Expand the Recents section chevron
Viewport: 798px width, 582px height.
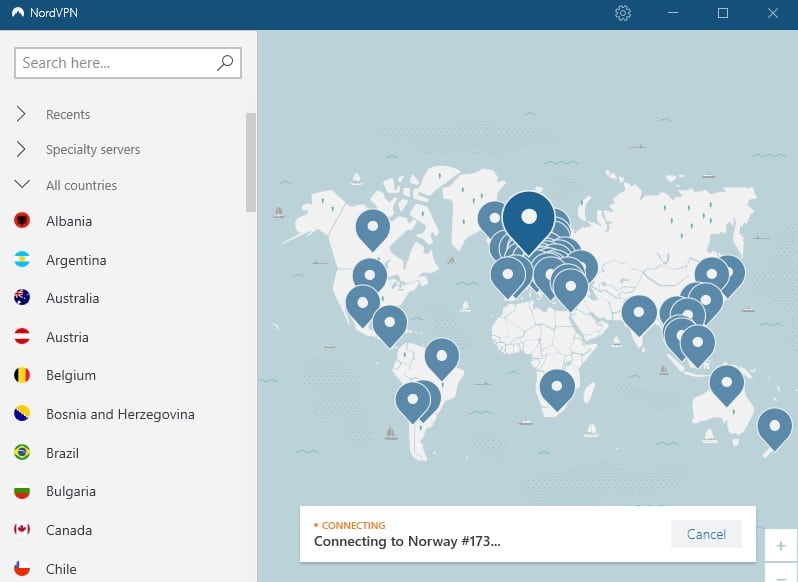tap(21, 114)
